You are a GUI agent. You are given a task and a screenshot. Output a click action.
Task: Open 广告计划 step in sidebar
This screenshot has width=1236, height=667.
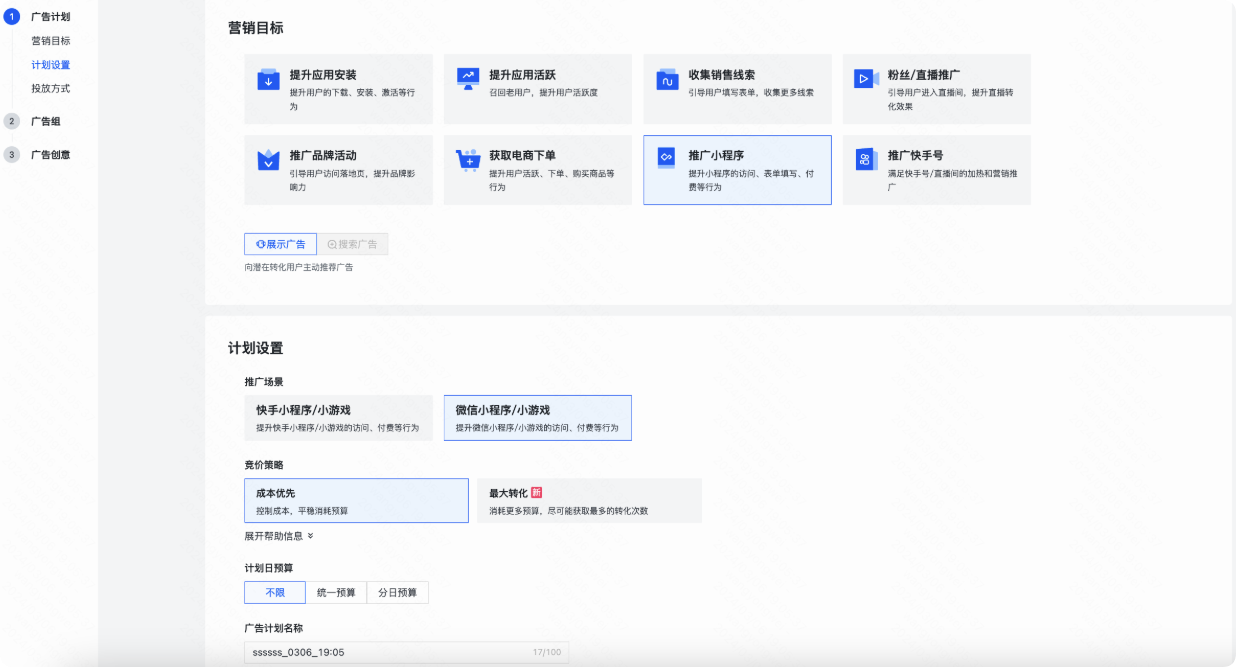tap(51, 17)
